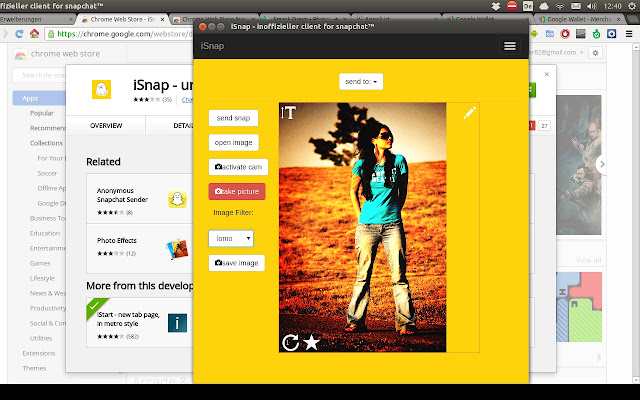The image size is (640, 400).
Task: Click the 'save image' button
Action: tap(236, 263)
